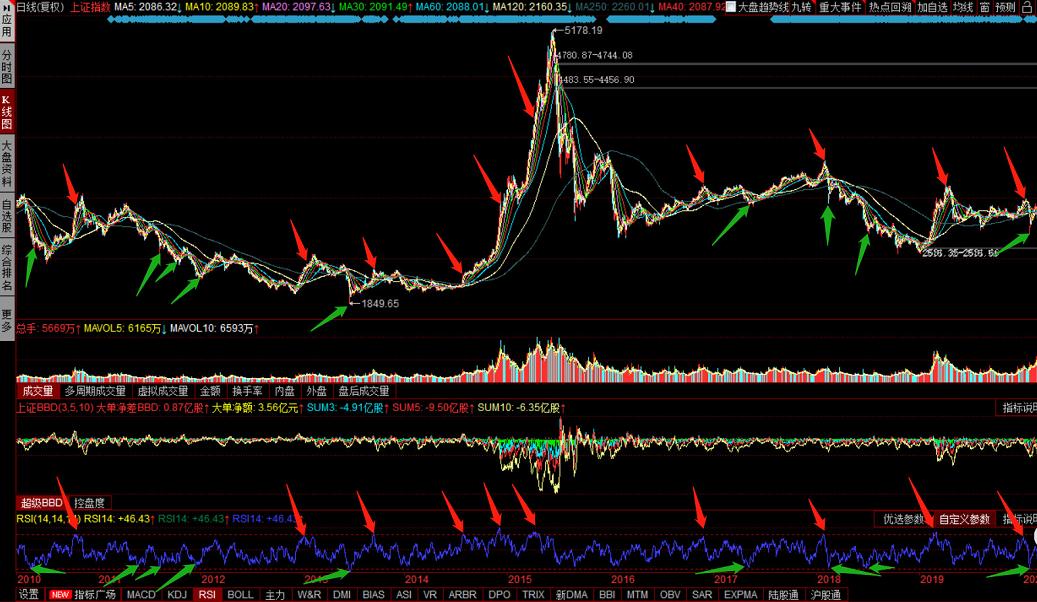Select the ARBR indicator tab
This screenshot has width=1037, height=602.
462,595
